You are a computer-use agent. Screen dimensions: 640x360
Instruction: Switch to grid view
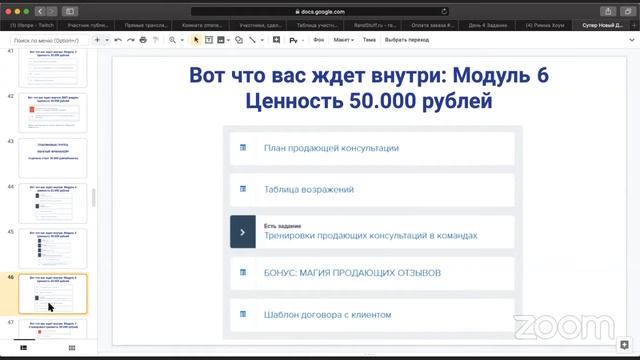click(x=72, y=348)
